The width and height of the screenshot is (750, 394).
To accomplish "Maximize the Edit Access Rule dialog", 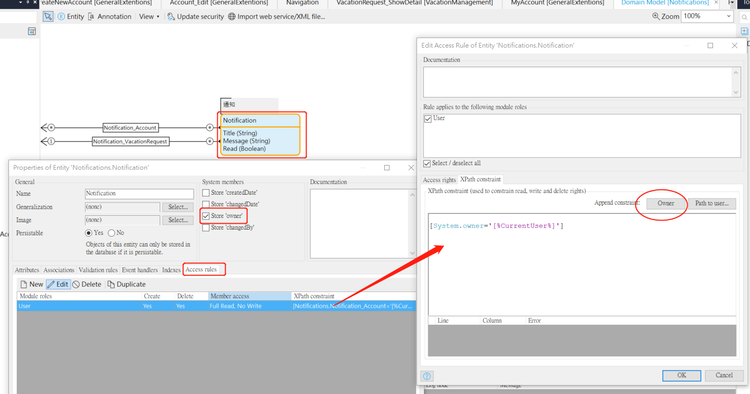I will 710,45.
